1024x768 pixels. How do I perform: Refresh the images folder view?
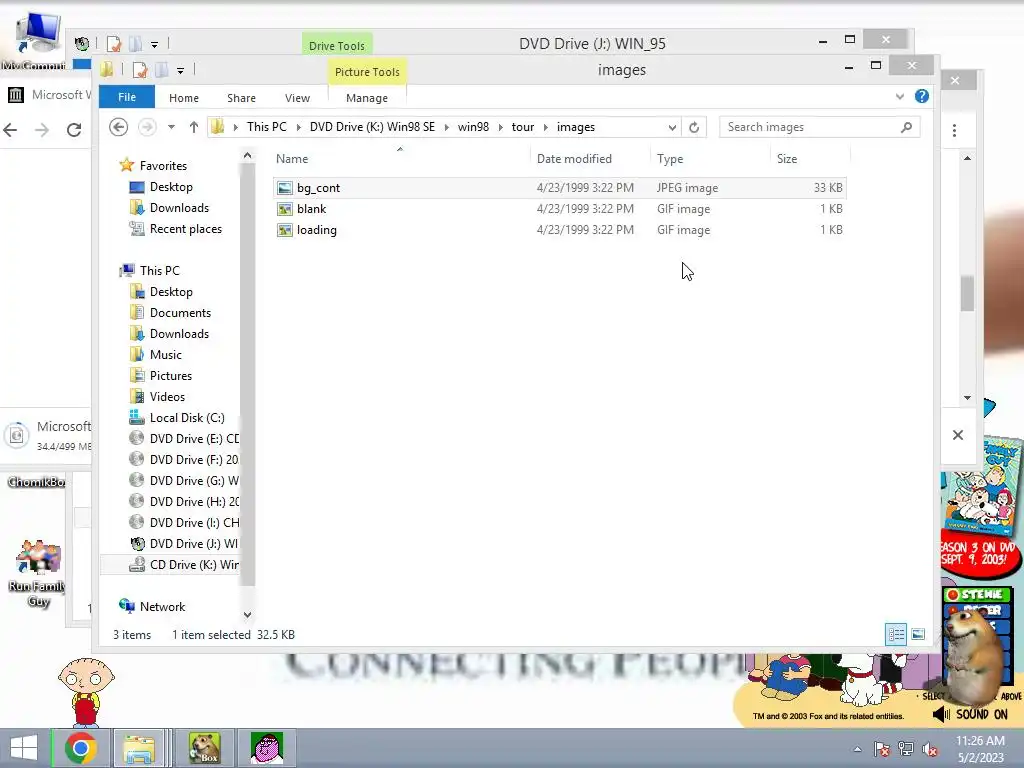(694, 127)
